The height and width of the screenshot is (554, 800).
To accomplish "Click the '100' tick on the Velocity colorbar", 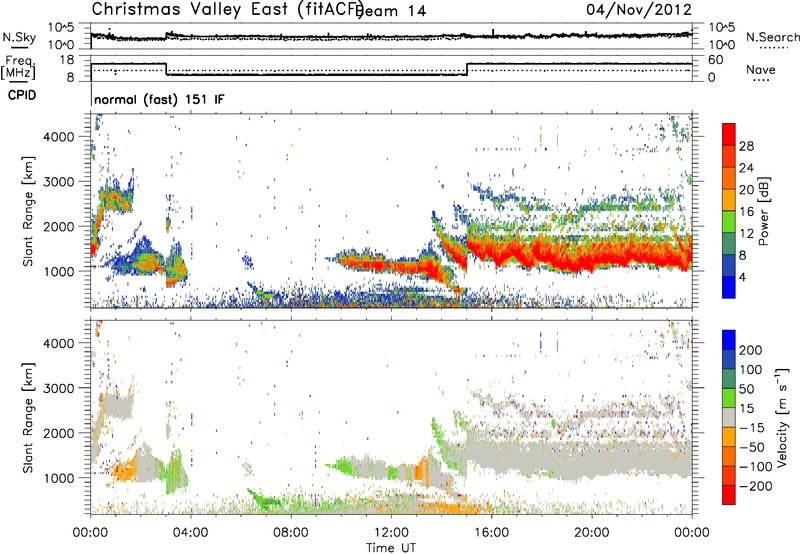I will (x=751, y=370).
